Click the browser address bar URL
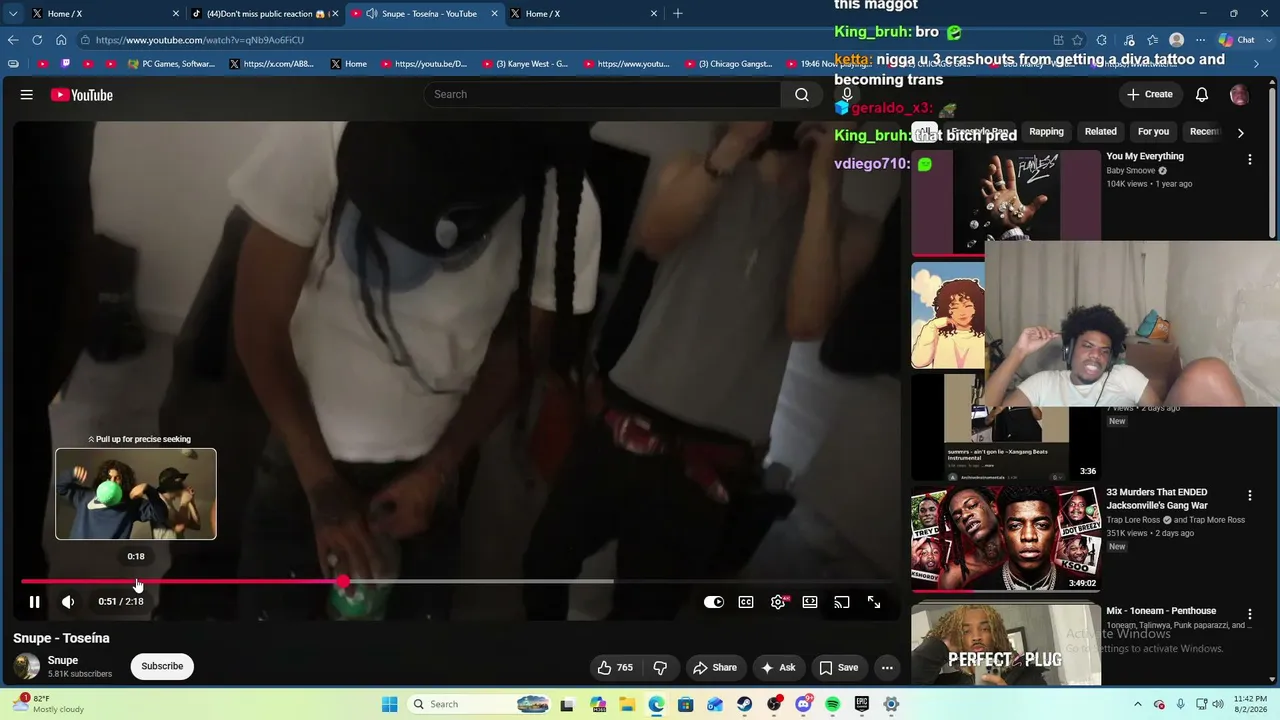Screen dimensions: 1280x720 click(x=200, y=40)
